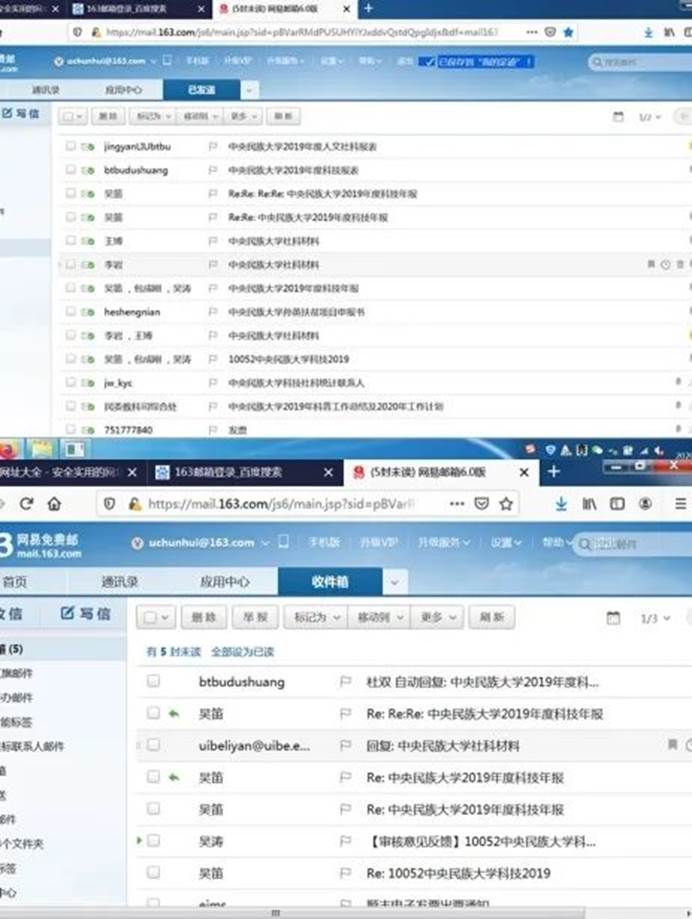Open page actions ellipsis in upper address bar
Viewport: 692px width, 919px height.
532,32
